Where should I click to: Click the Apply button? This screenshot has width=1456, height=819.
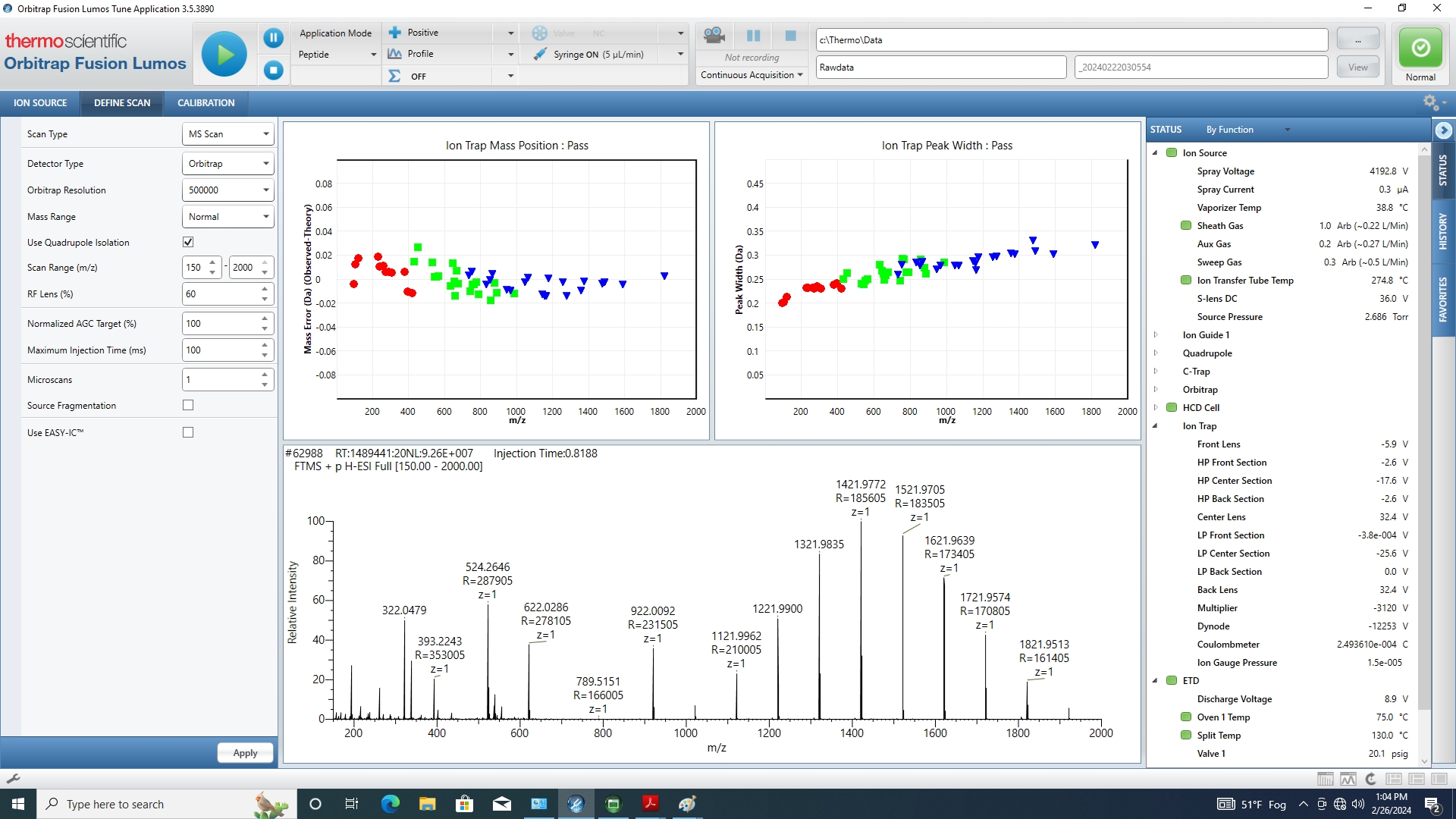click(244, 752)
